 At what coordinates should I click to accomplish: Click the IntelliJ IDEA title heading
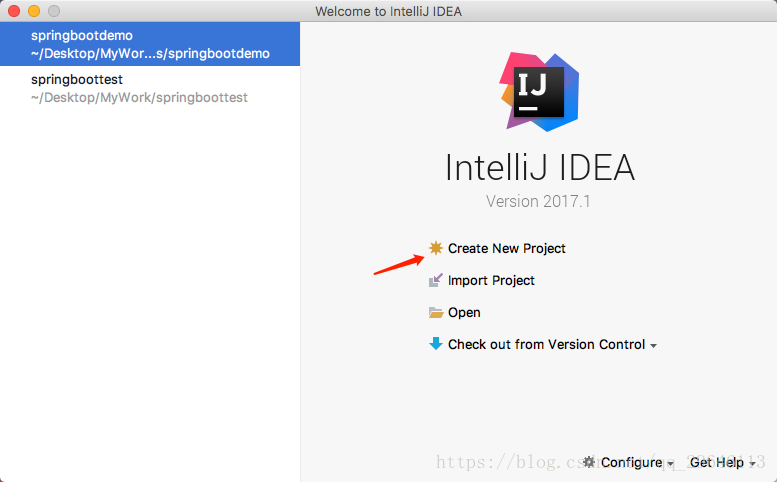[x=540, y=167]
